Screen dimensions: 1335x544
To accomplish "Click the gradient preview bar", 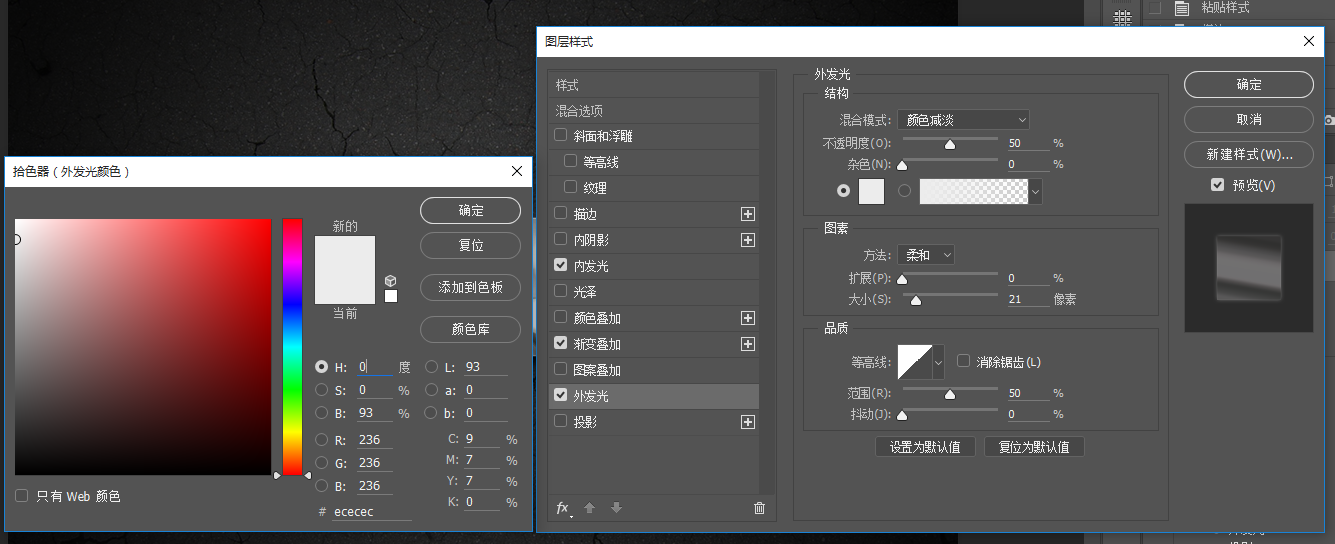I will point(974,191).
